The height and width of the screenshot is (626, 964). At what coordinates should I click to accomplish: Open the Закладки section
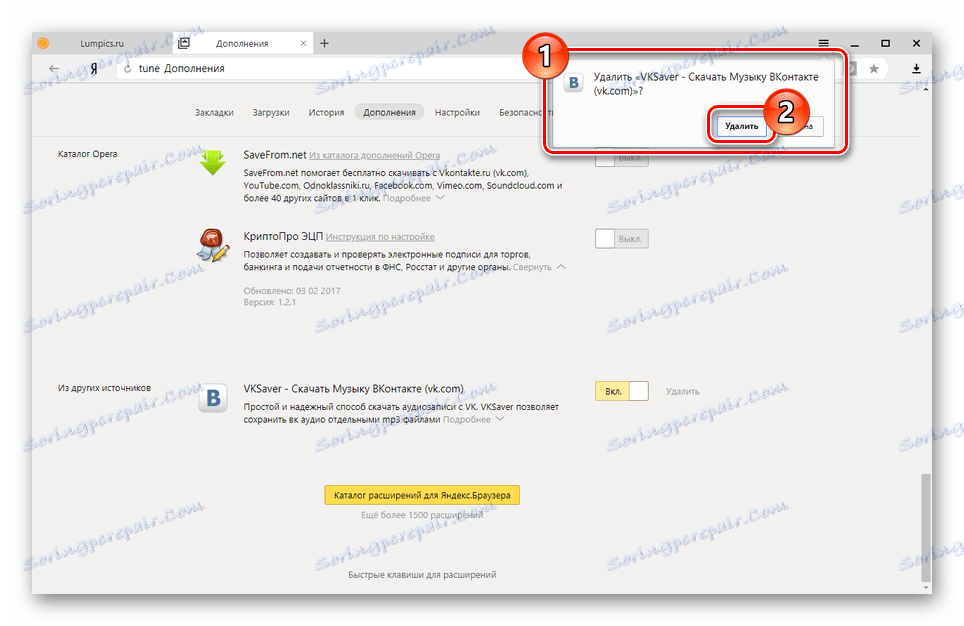tap(214, 113)
